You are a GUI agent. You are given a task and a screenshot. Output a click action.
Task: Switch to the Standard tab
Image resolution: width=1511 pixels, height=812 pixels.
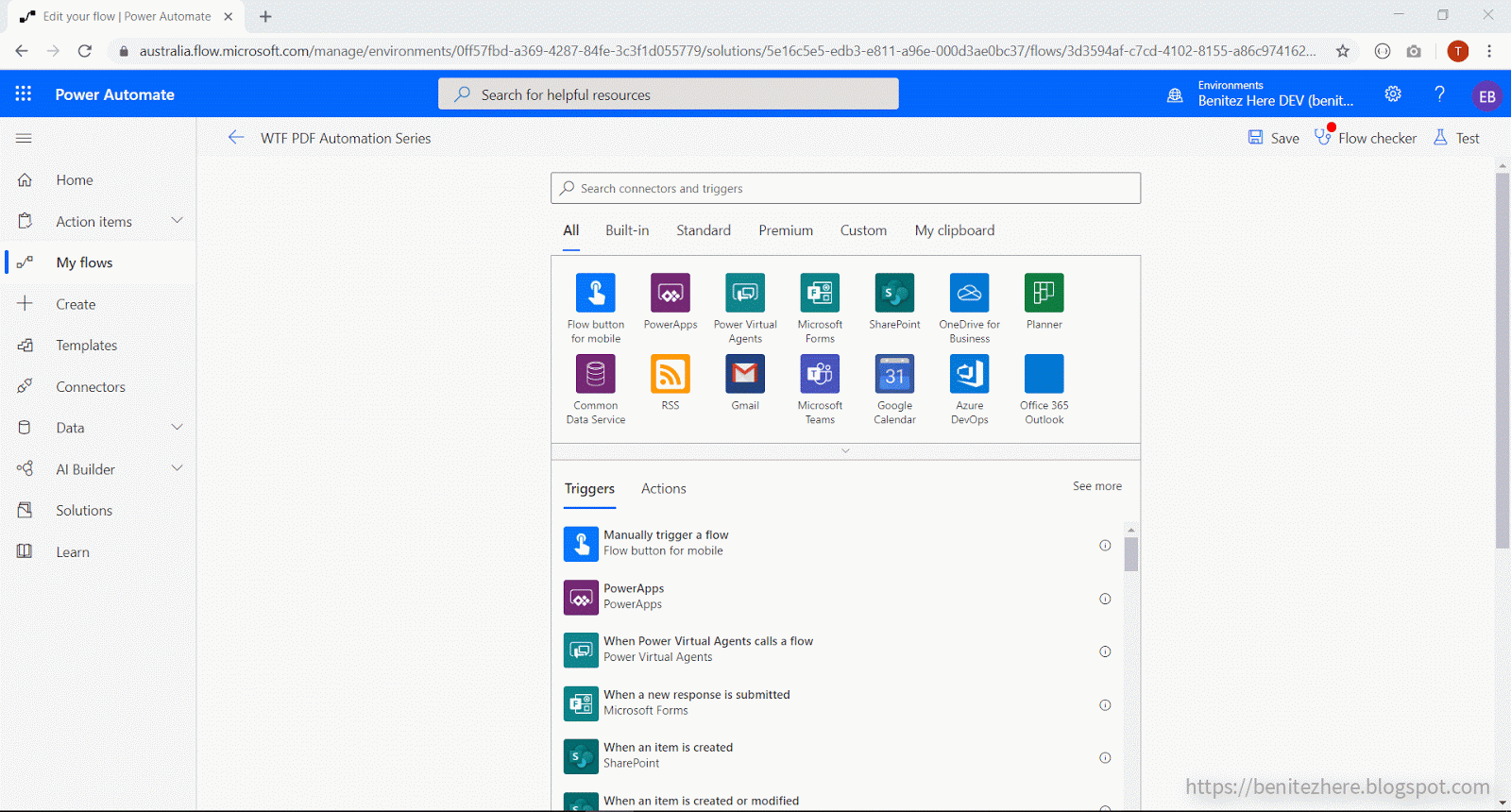point(704,230)
